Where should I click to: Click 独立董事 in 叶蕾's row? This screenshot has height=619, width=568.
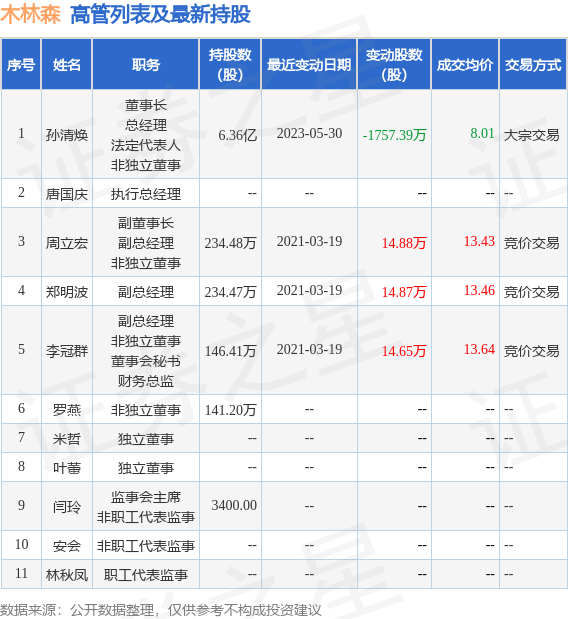[x=146, y=467]
